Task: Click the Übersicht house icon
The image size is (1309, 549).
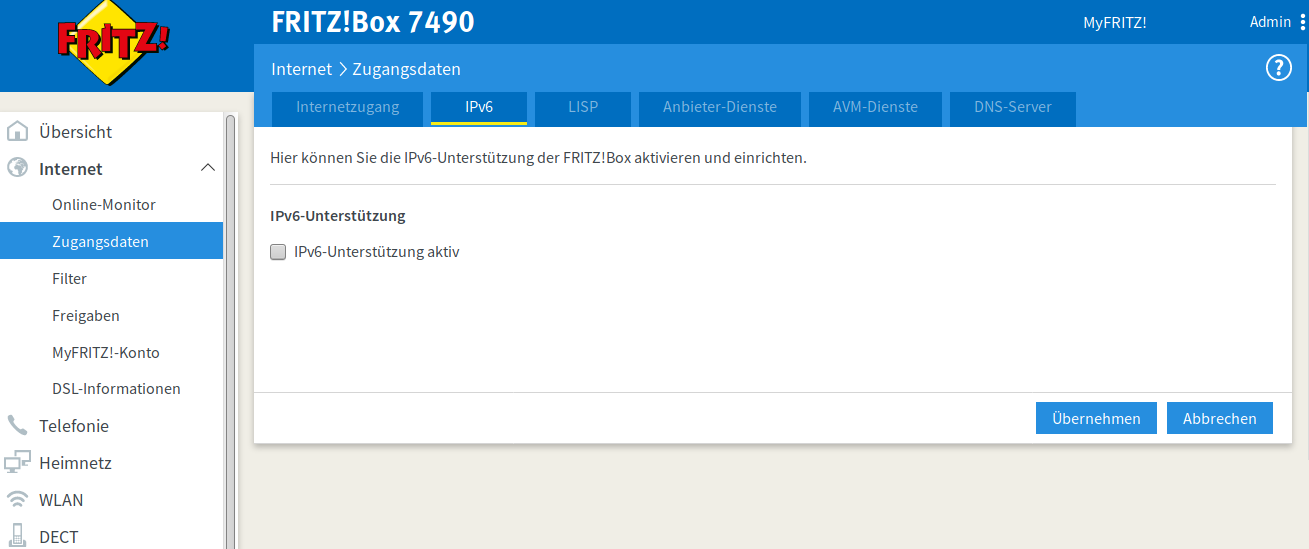Action: click(x=17, y=131)
